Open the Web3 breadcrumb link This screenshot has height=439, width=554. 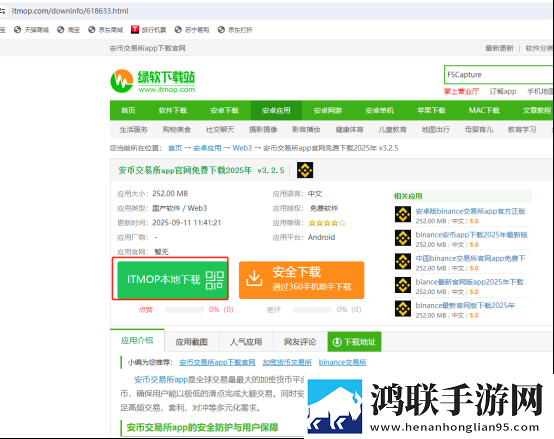[242, 148]
